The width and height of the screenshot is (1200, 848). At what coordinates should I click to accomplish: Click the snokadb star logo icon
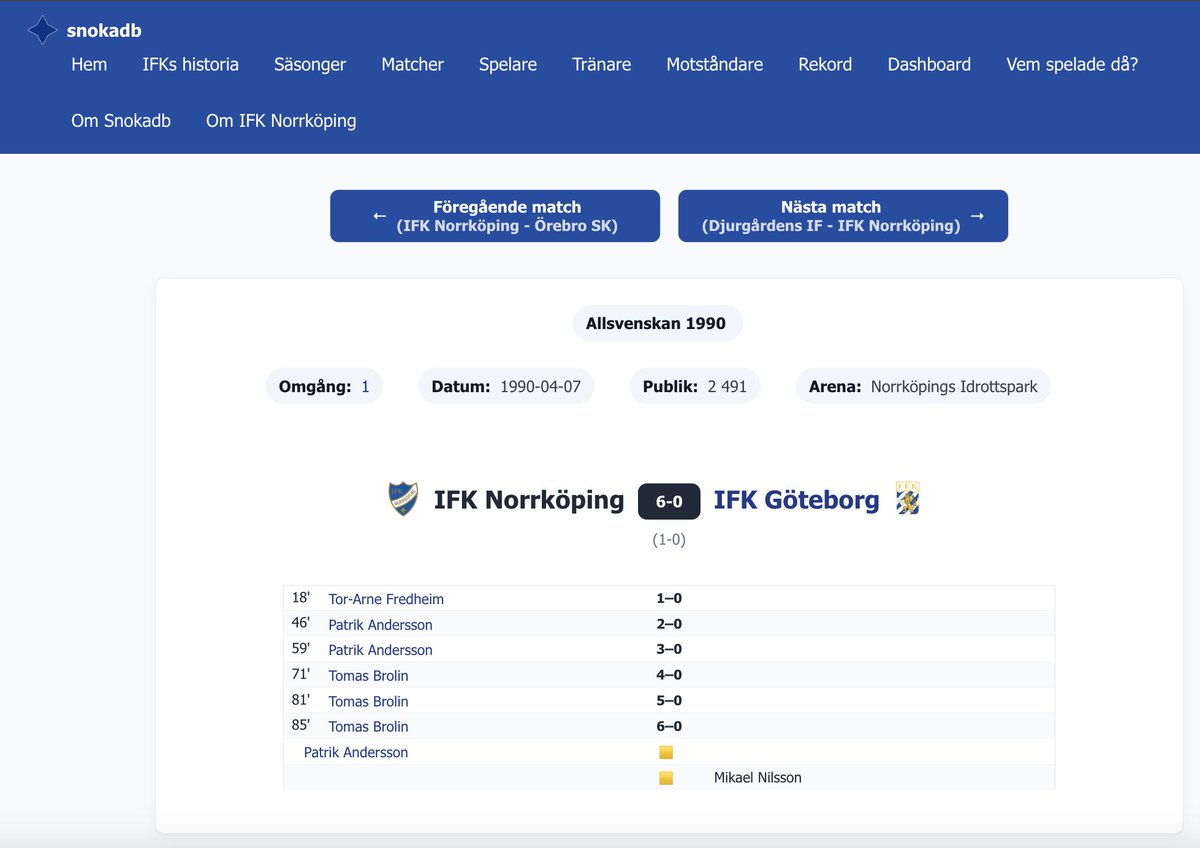42,31
